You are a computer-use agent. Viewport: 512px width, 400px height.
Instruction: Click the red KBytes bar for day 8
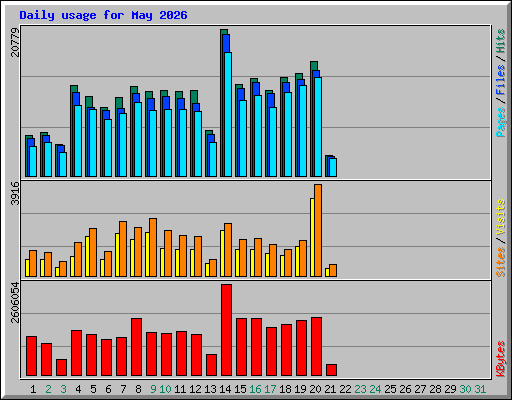tap(136, 347)
